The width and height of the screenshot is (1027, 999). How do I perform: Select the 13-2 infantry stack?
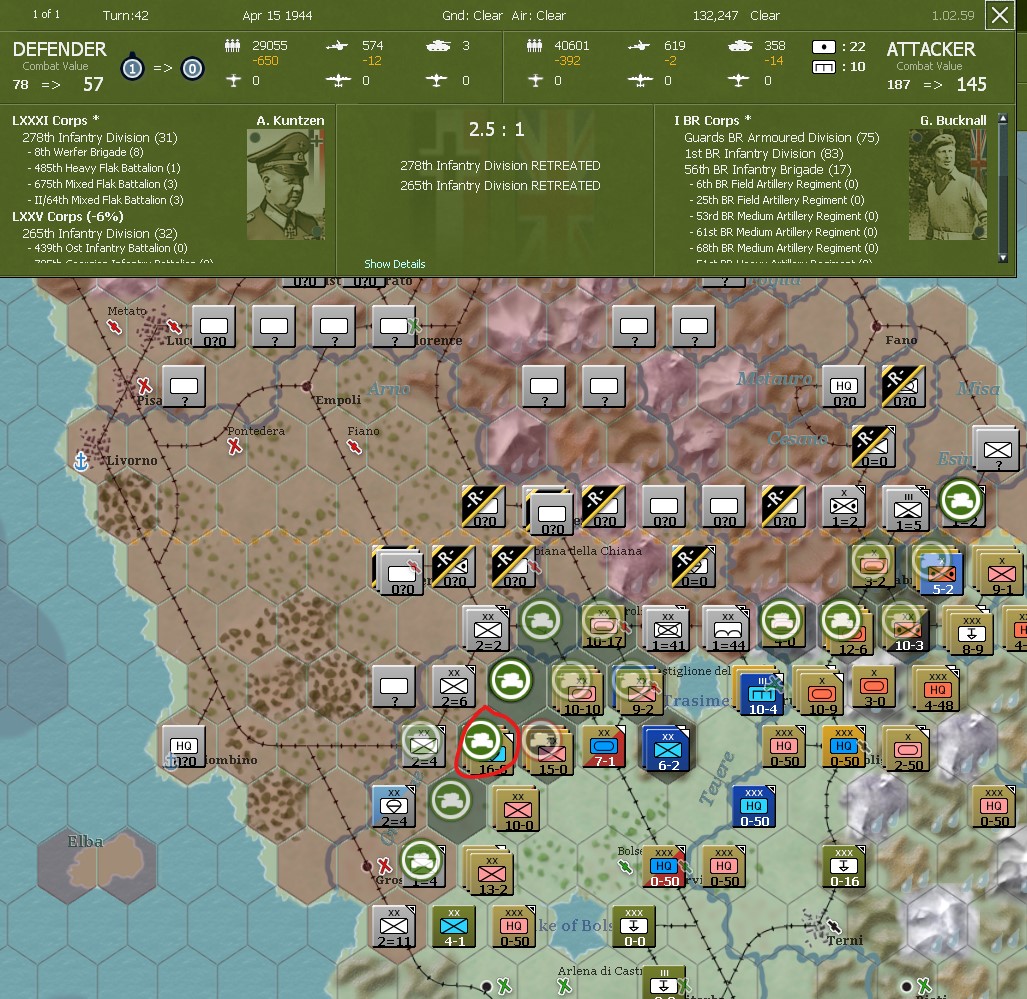(x=490, y=871)
